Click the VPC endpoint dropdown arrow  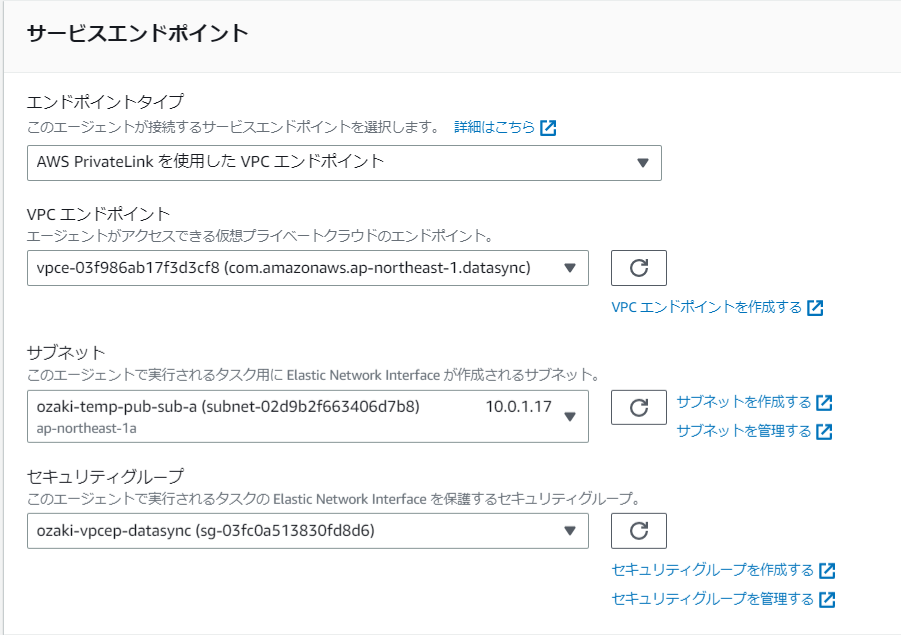[570, 268]
